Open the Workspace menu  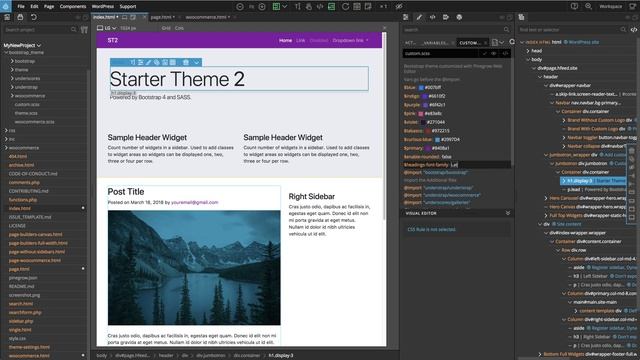coord(610,7)
